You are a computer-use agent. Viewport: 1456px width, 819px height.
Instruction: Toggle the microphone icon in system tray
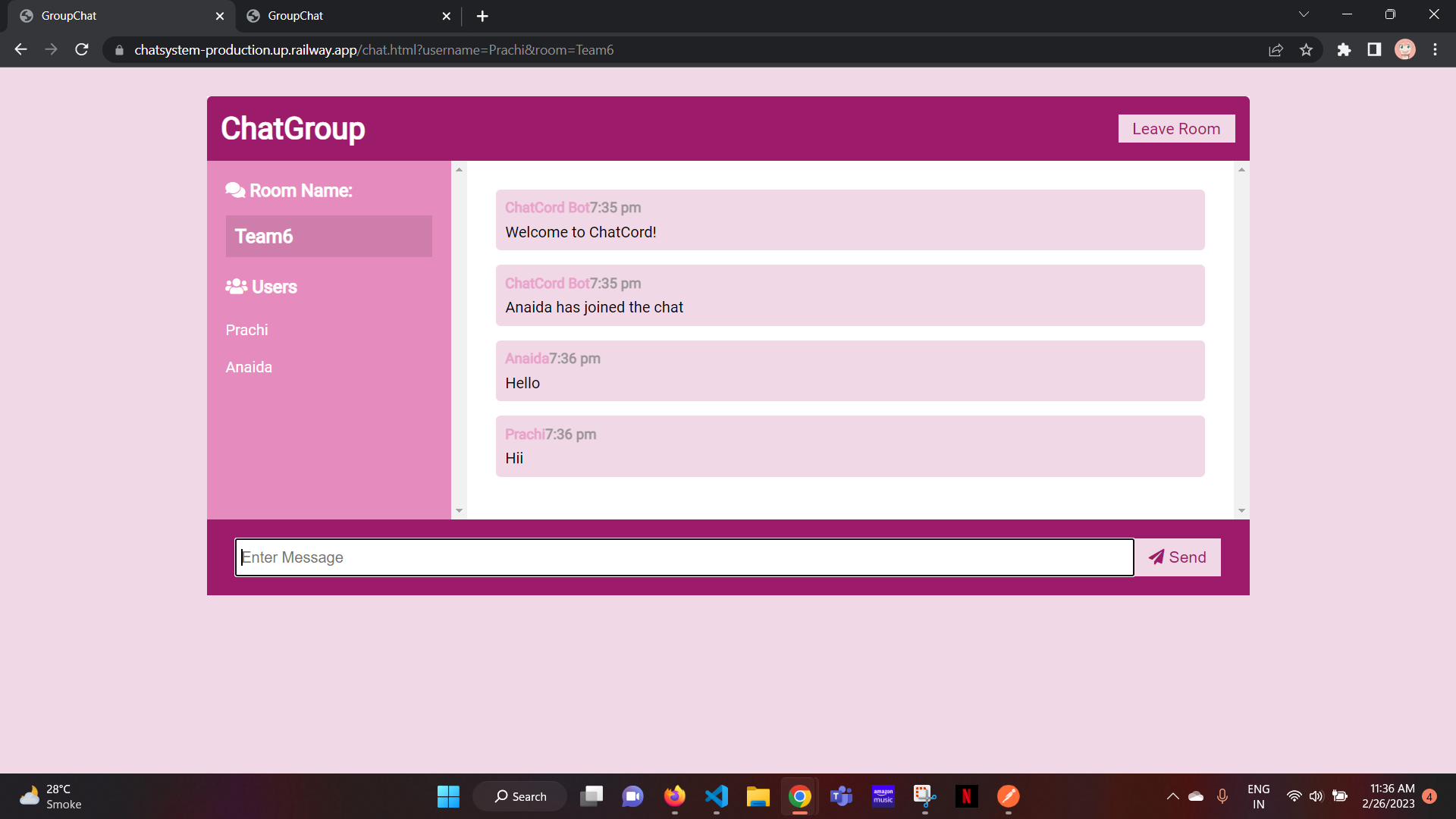click(x=1222, y=796)
